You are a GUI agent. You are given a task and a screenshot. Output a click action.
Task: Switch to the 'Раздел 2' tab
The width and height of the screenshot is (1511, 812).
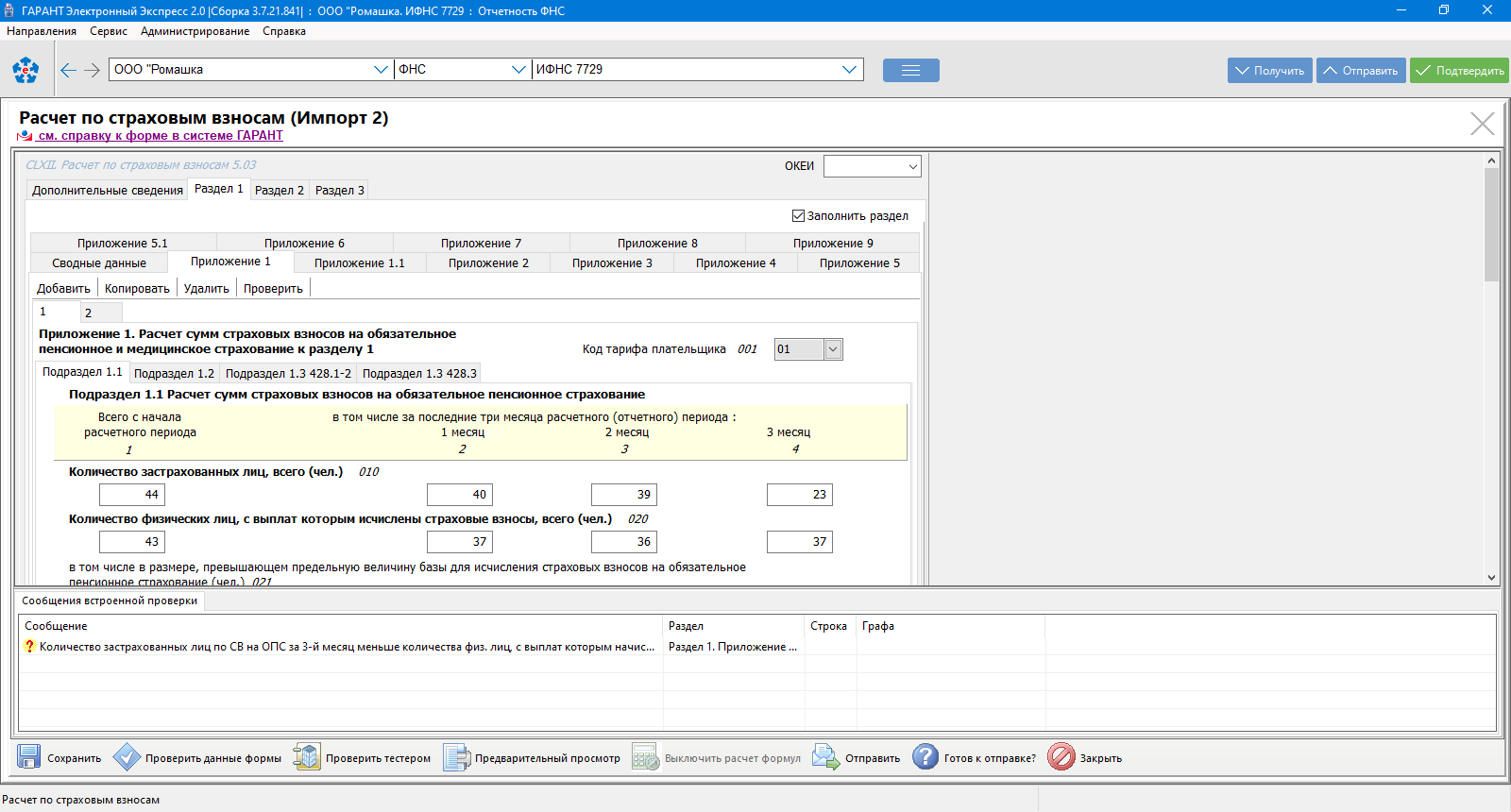click(x=280, y=191)
